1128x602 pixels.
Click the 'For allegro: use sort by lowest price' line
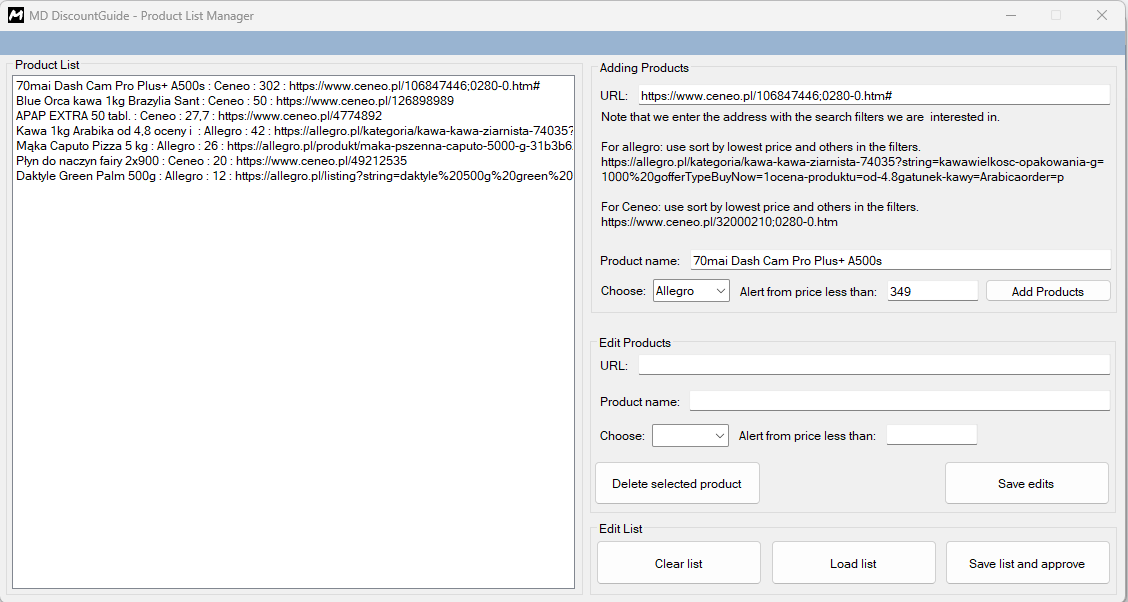click(x=760, y=147)
